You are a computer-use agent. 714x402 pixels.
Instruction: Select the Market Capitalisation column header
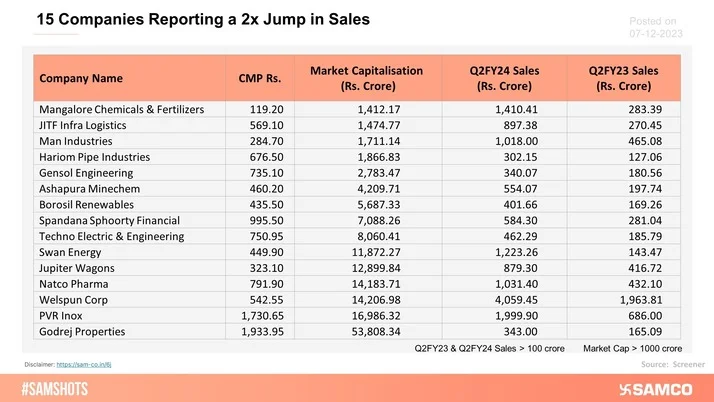366,77
